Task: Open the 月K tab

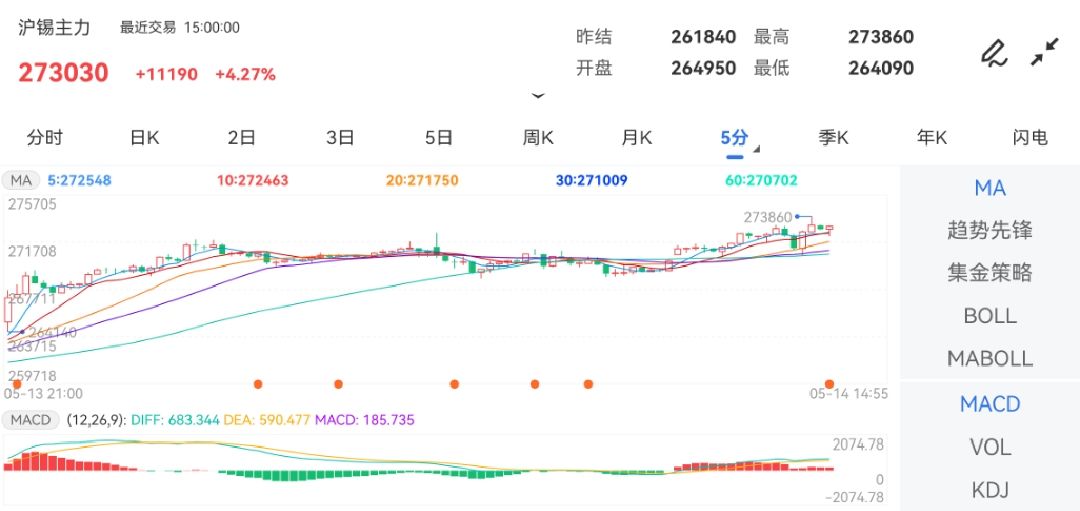Action: pyautogui.click(x=636, y=138)
